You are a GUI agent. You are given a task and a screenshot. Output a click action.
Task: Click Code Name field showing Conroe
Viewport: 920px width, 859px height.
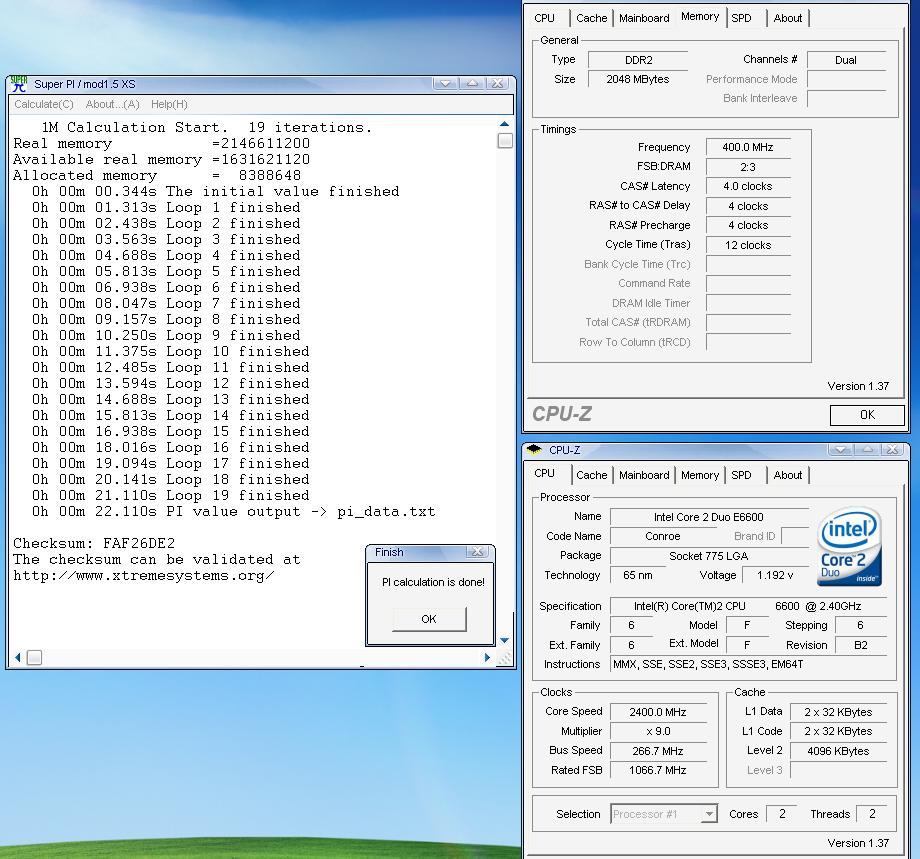point(662,536)
